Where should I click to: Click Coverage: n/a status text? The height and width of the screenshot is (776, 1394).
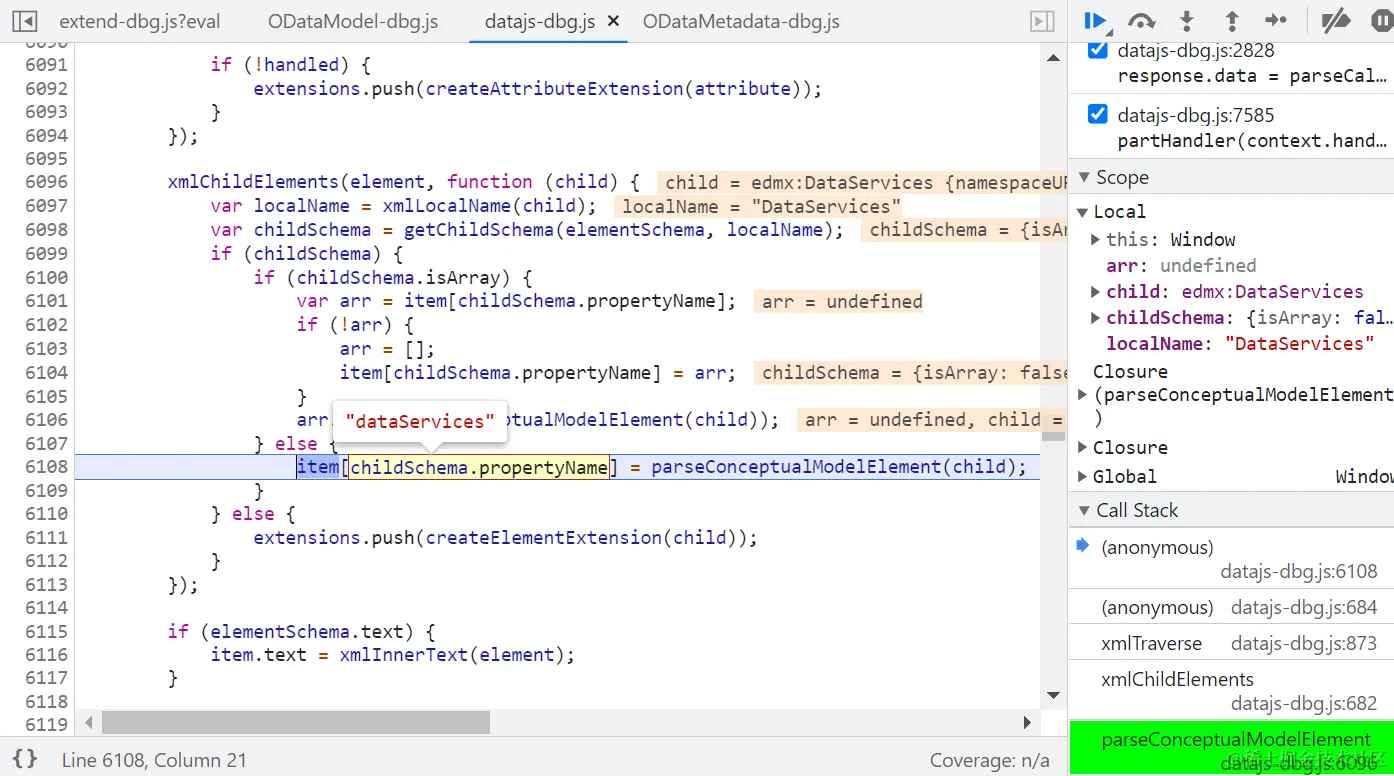pyautogui.click(x=990, y=760)
